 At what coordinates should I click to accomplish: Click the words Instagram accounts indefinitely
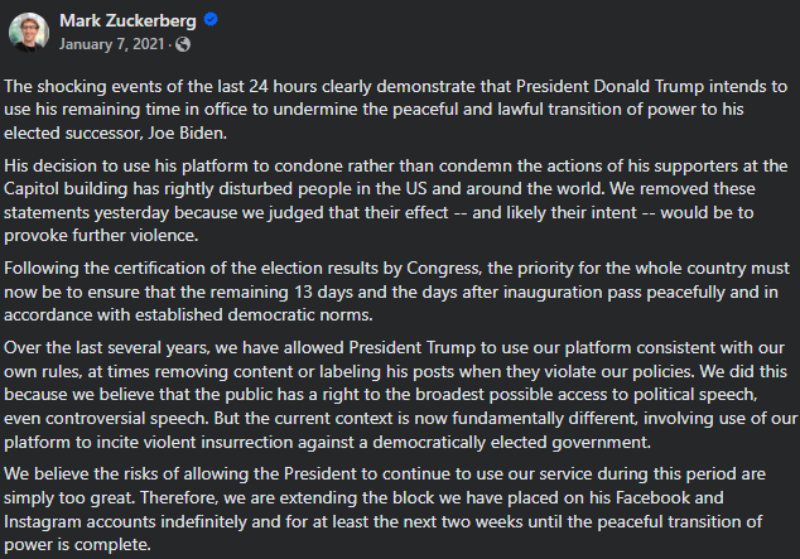coord(135,522)
